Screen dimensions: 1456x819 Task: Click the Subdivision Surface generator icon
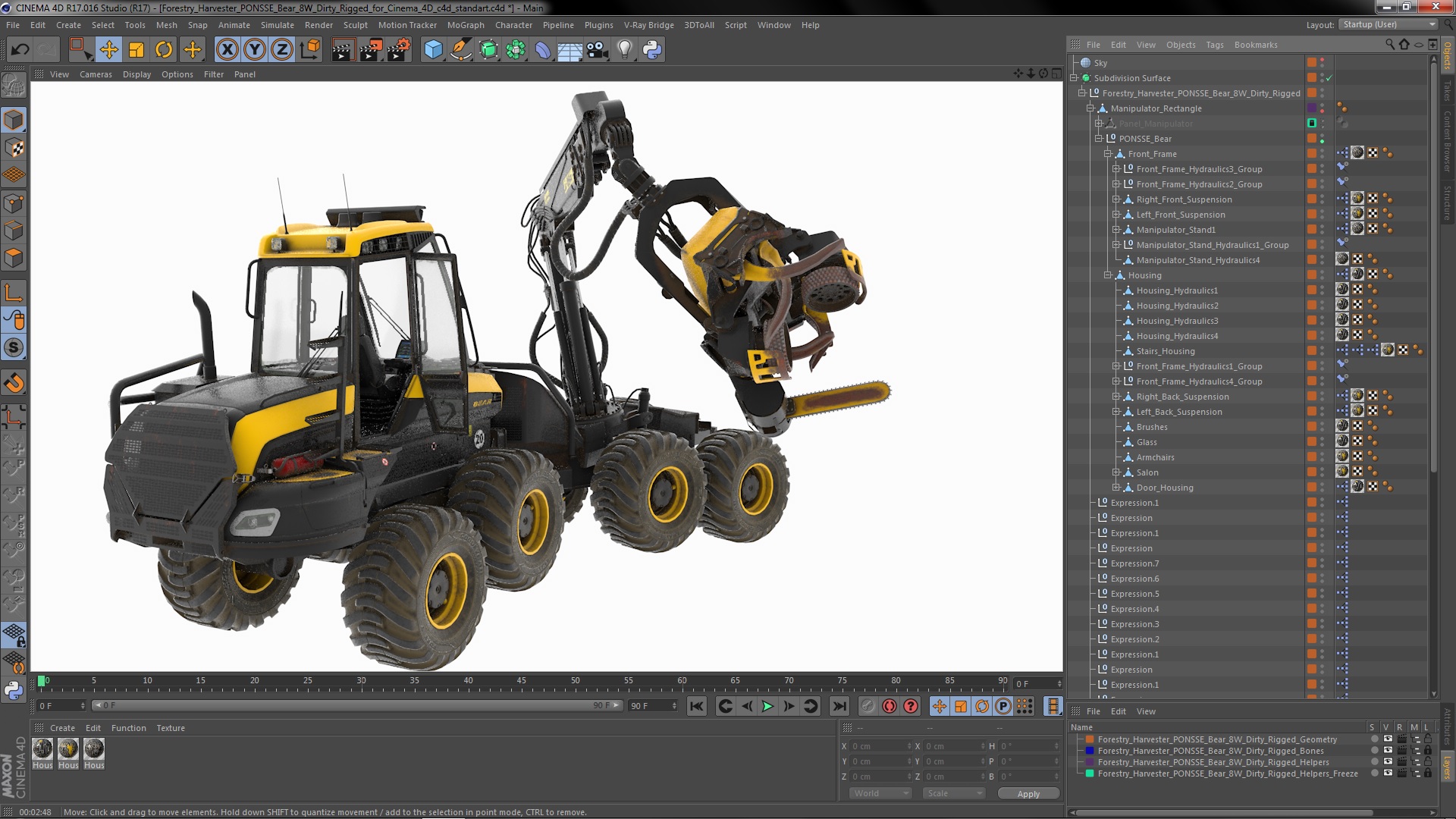click(488, 50)
